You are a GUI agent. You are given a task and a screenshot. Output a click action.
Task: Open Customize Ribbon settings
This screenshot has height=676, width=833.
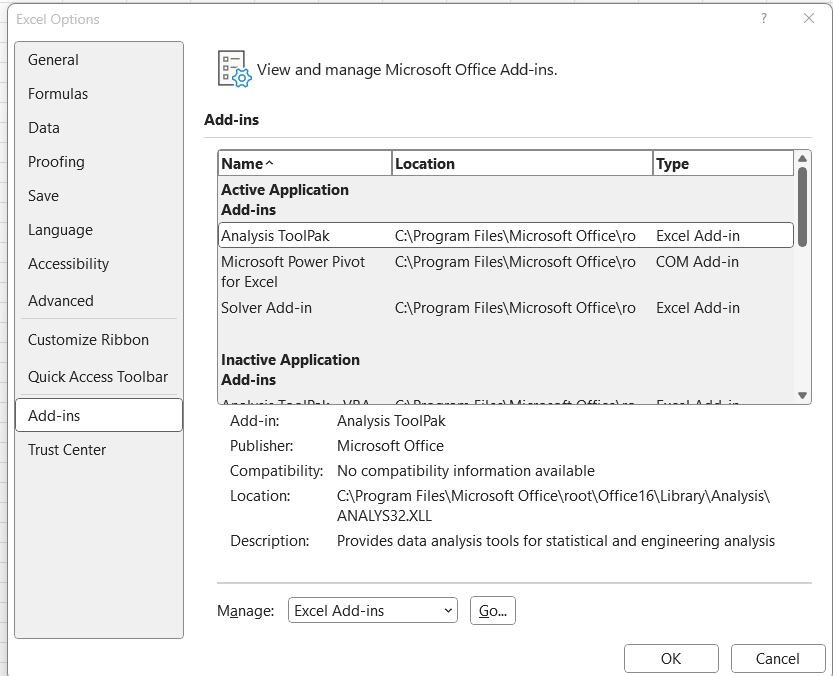click(99, 340)
